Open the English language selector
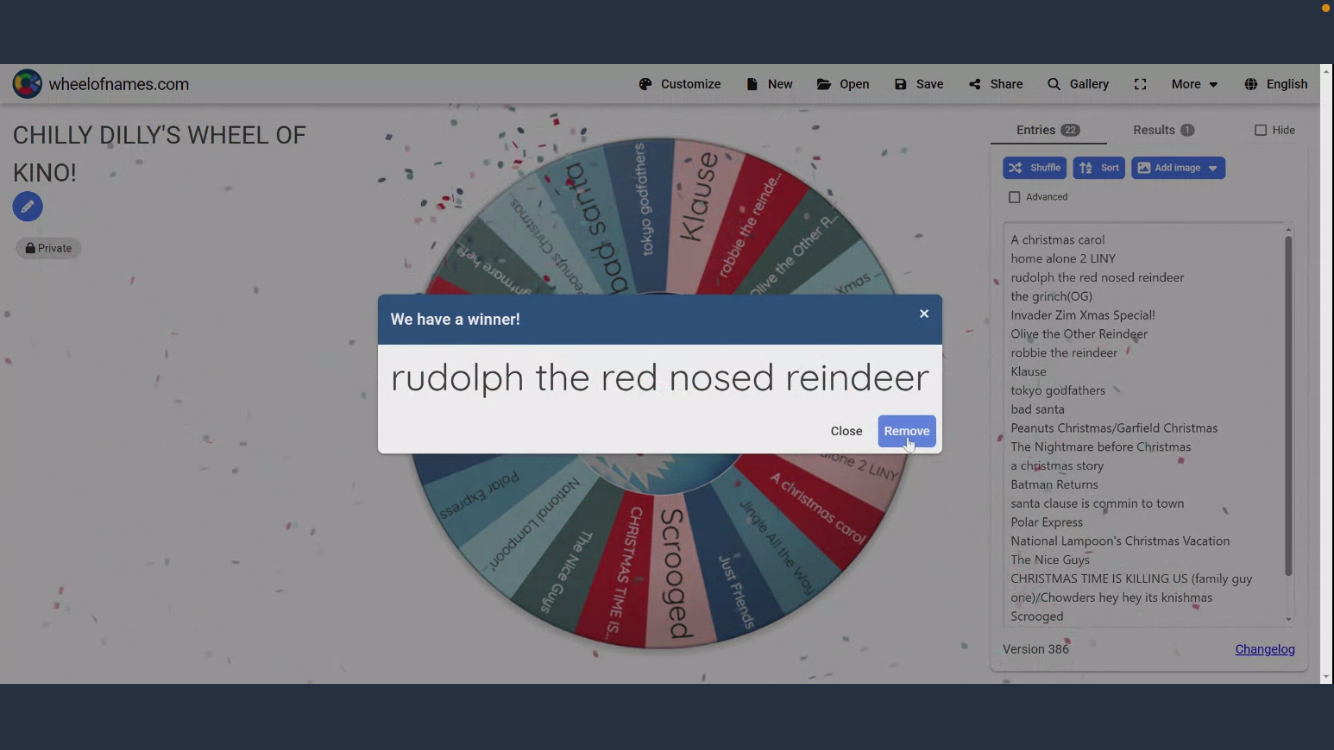Image resolution: width=1334 pixels, height=750 pixels. 1277,84
